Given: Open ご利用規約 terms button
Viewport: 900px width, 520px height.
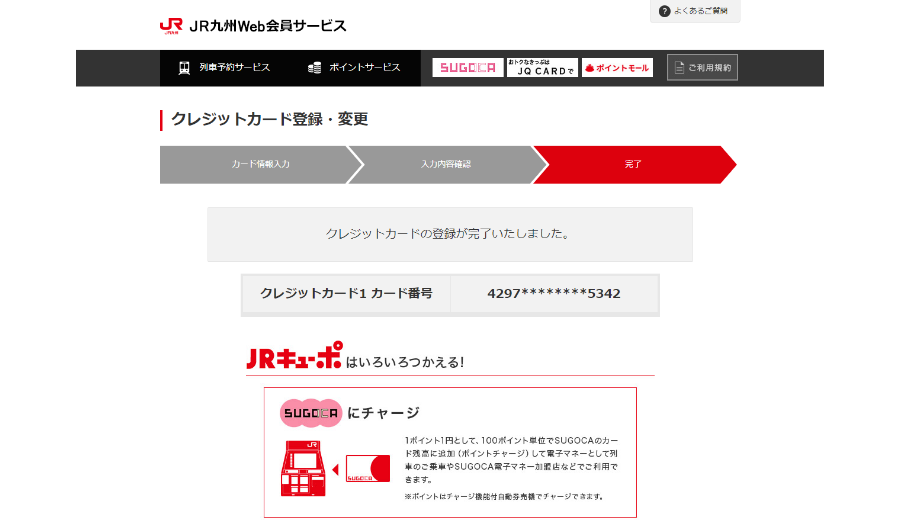Looking at the screenshot, I should [702, 67].
